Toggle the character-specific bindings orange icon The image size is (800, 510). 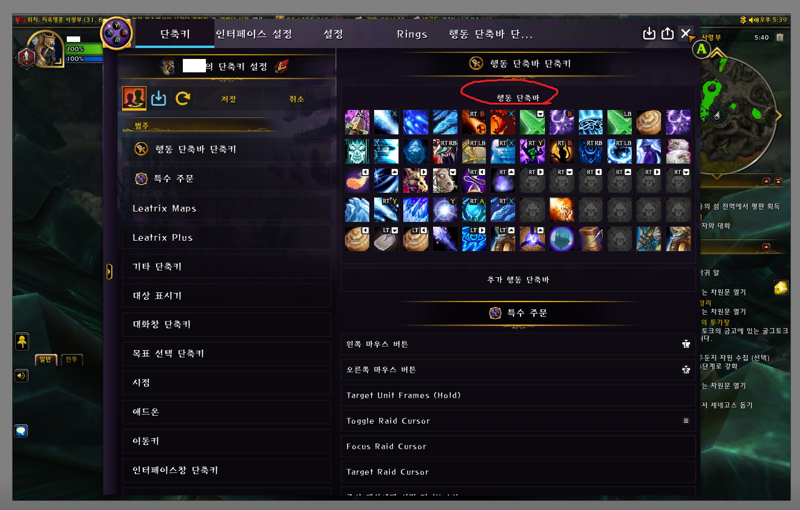pos(134,98)
